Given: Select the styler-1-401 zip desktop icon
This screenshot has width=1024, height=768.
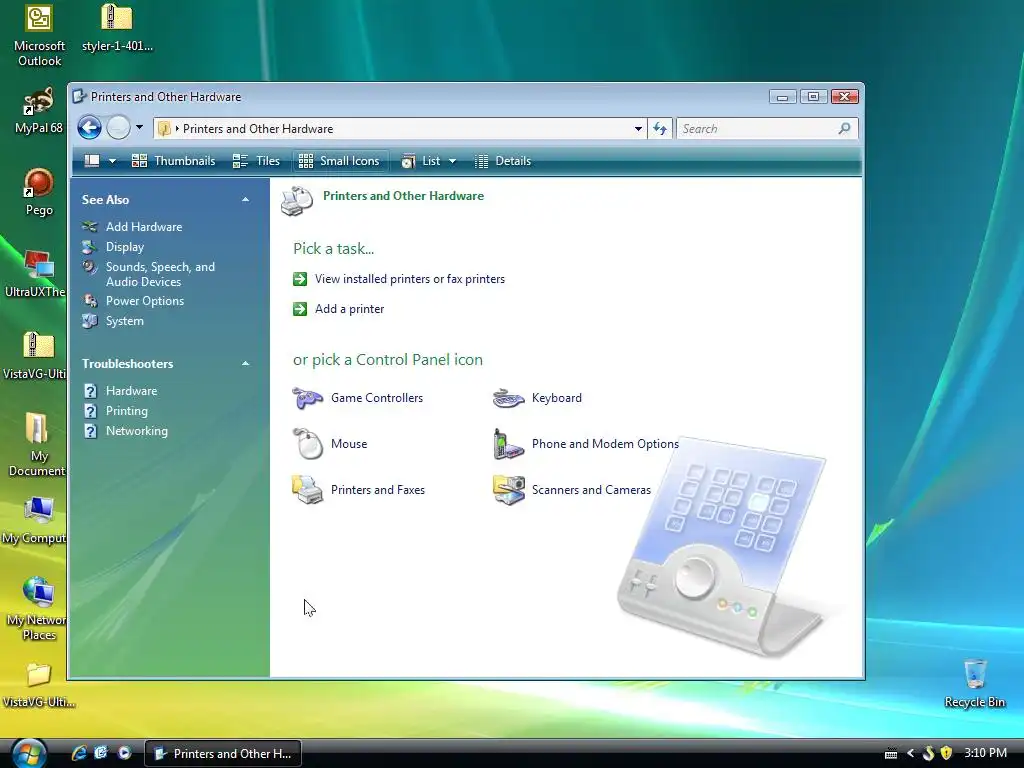Looking at the screenshot, I should [117, 28].
